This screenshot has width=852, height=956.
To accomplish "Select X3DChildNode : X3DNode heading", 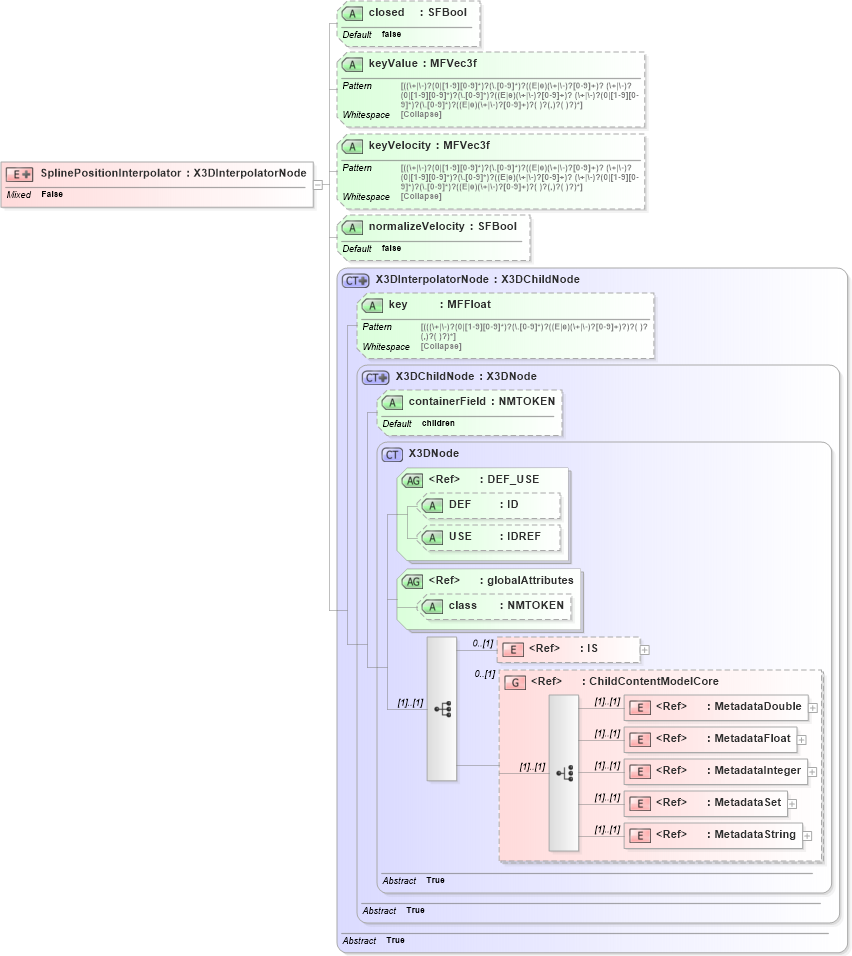I will pos(466,376).
